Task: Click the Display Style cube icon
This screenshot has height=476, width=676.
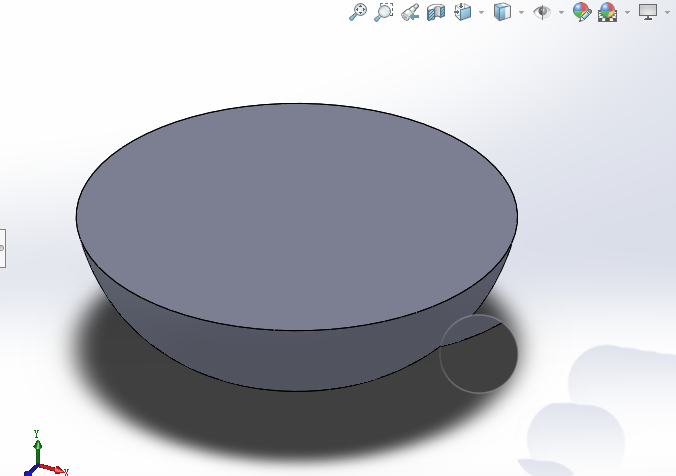Action: click(x=502, y=12)
